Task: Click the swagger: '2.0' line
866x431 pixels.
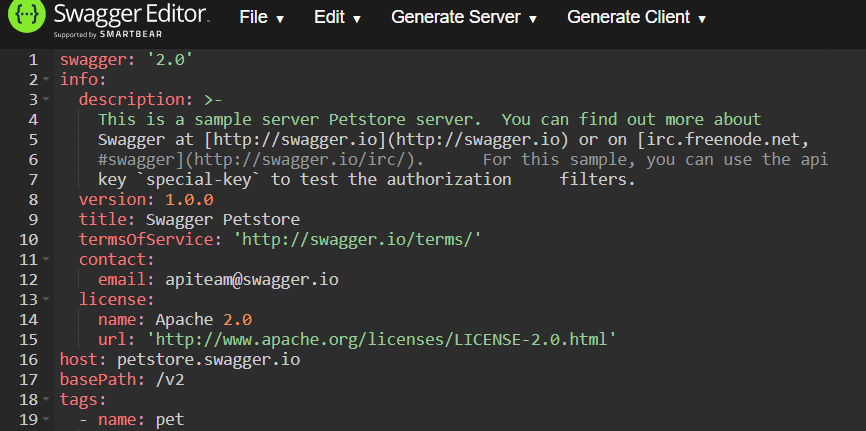Action: coord(126,60)
